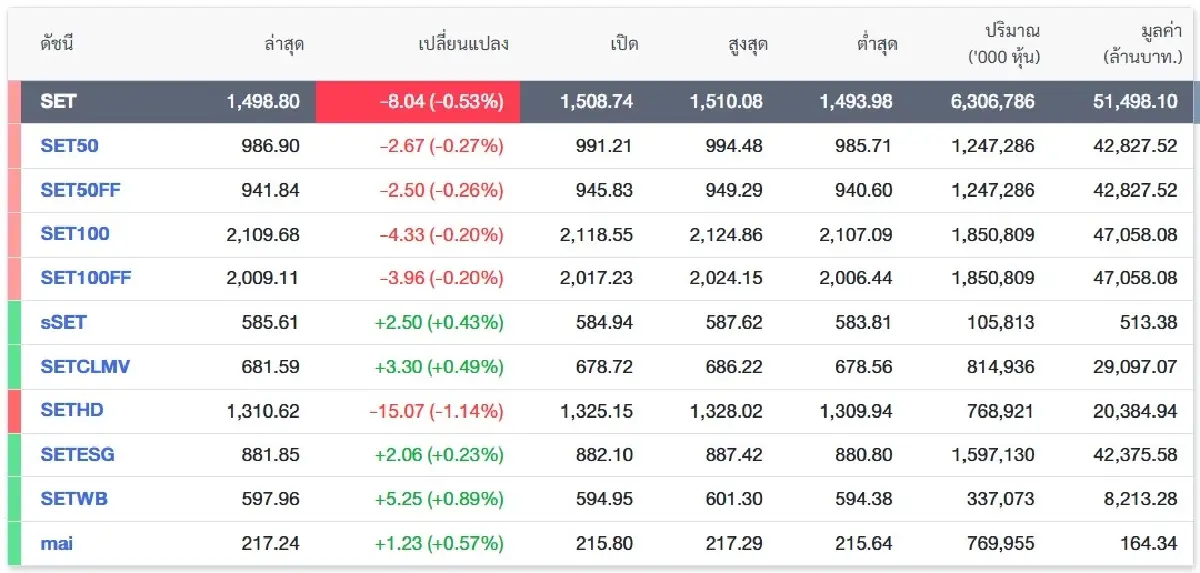Select SET value 51,498.10
The width and height of the screenshot is (1200, 573).
coord(1135,102)
